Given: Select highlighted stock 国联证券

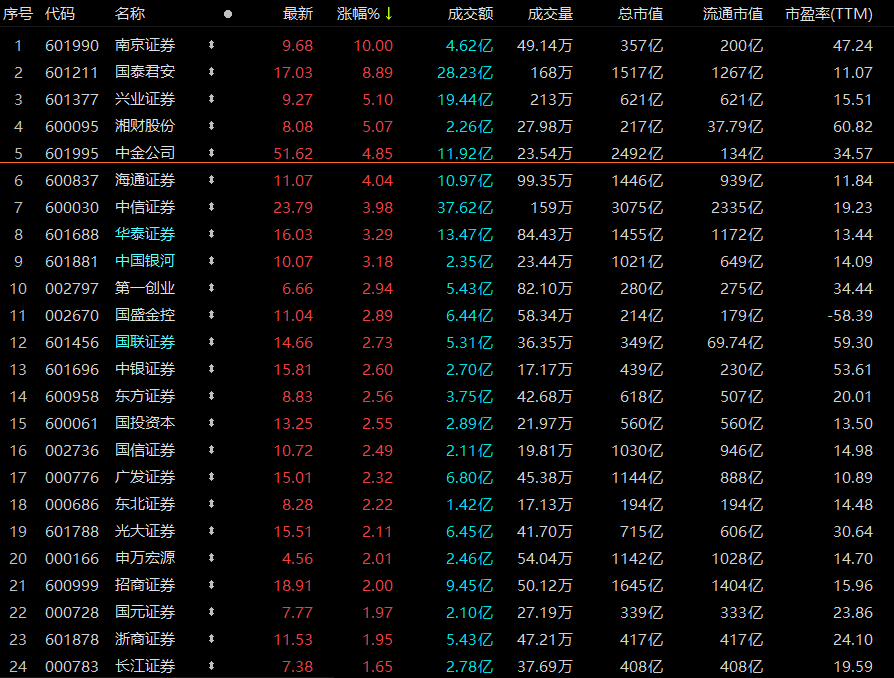Looking at the screenshot, I should pyautogui.click(x=145, y=342).
